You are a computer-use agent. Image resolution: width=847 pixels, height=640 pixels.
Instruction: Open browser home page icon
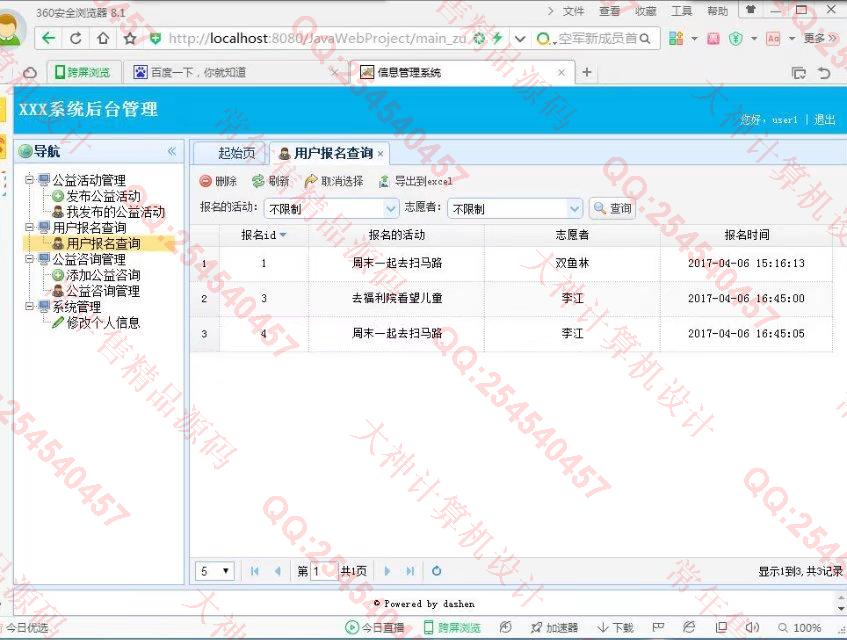coord(103,38)
